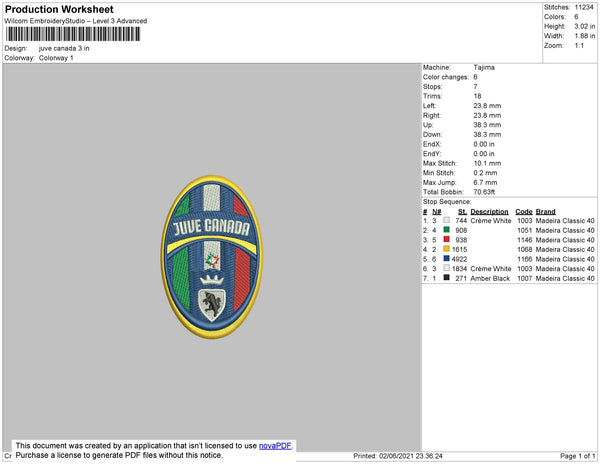600x464 pixels.
Task: Select stitch count '271' in stop 7
Action: coord(461,278)
